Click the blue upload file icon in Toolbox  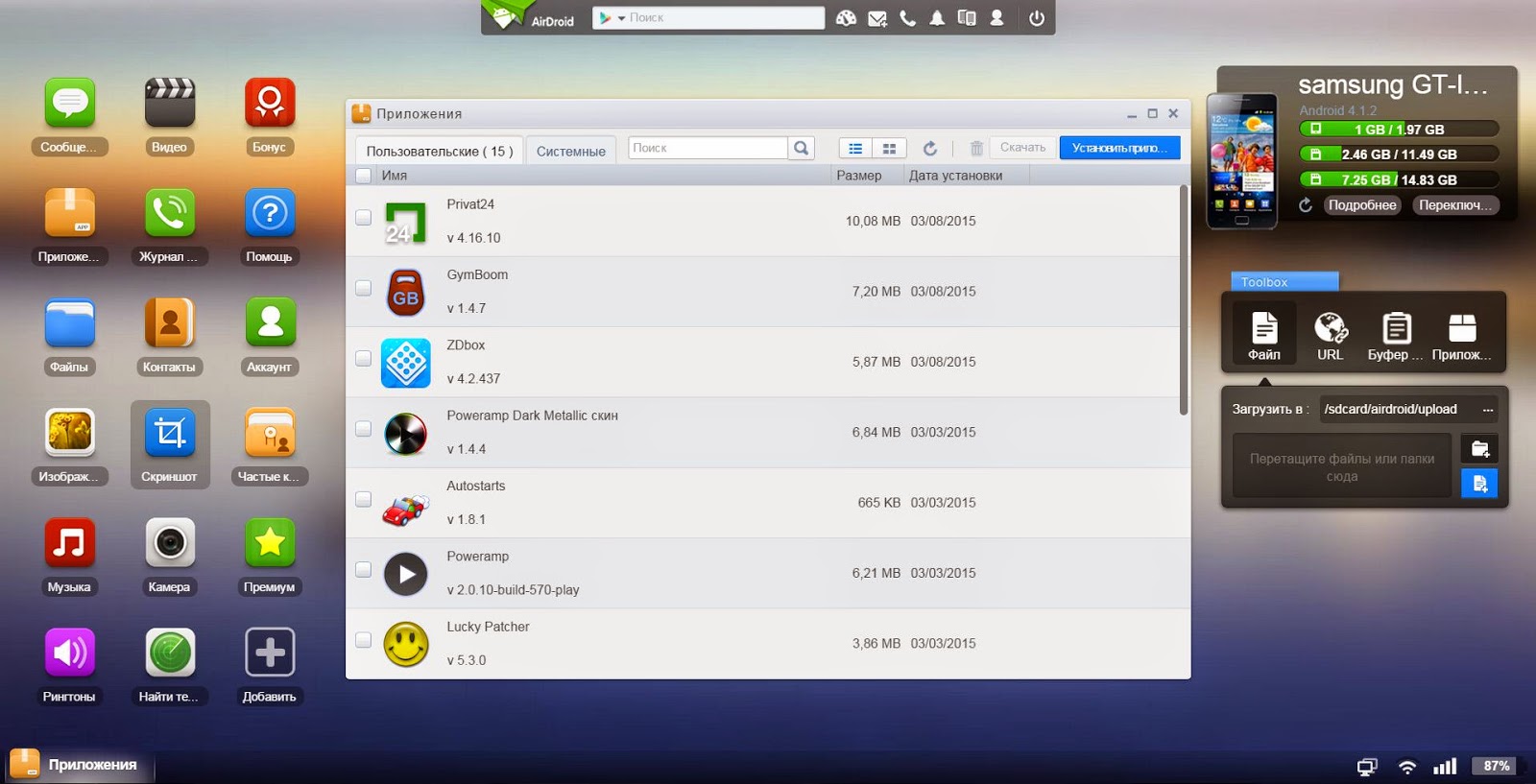1479,483
